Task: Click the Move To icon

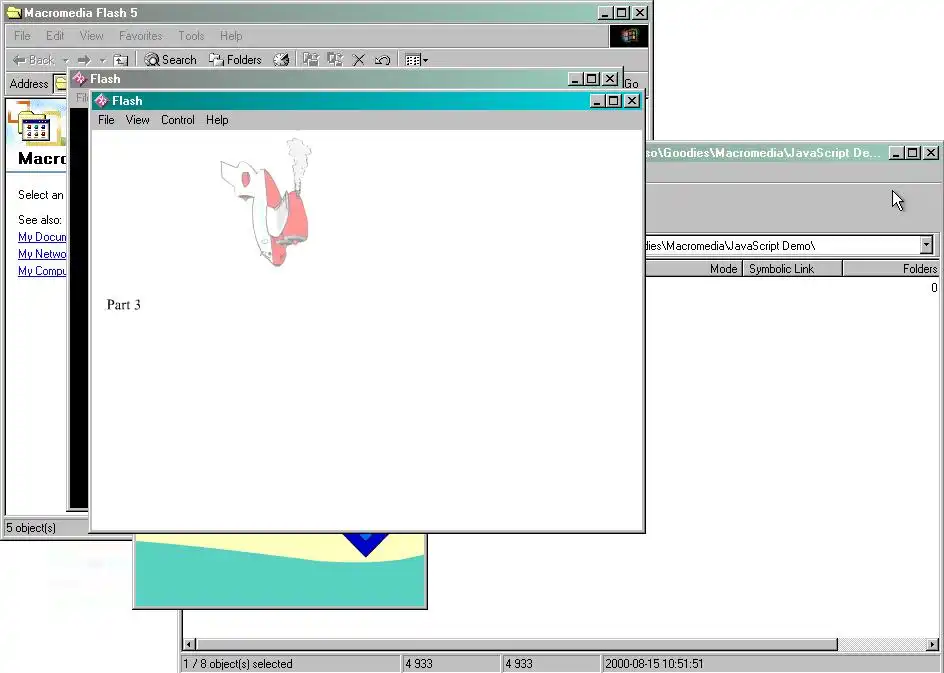Action: coord(311,60)
